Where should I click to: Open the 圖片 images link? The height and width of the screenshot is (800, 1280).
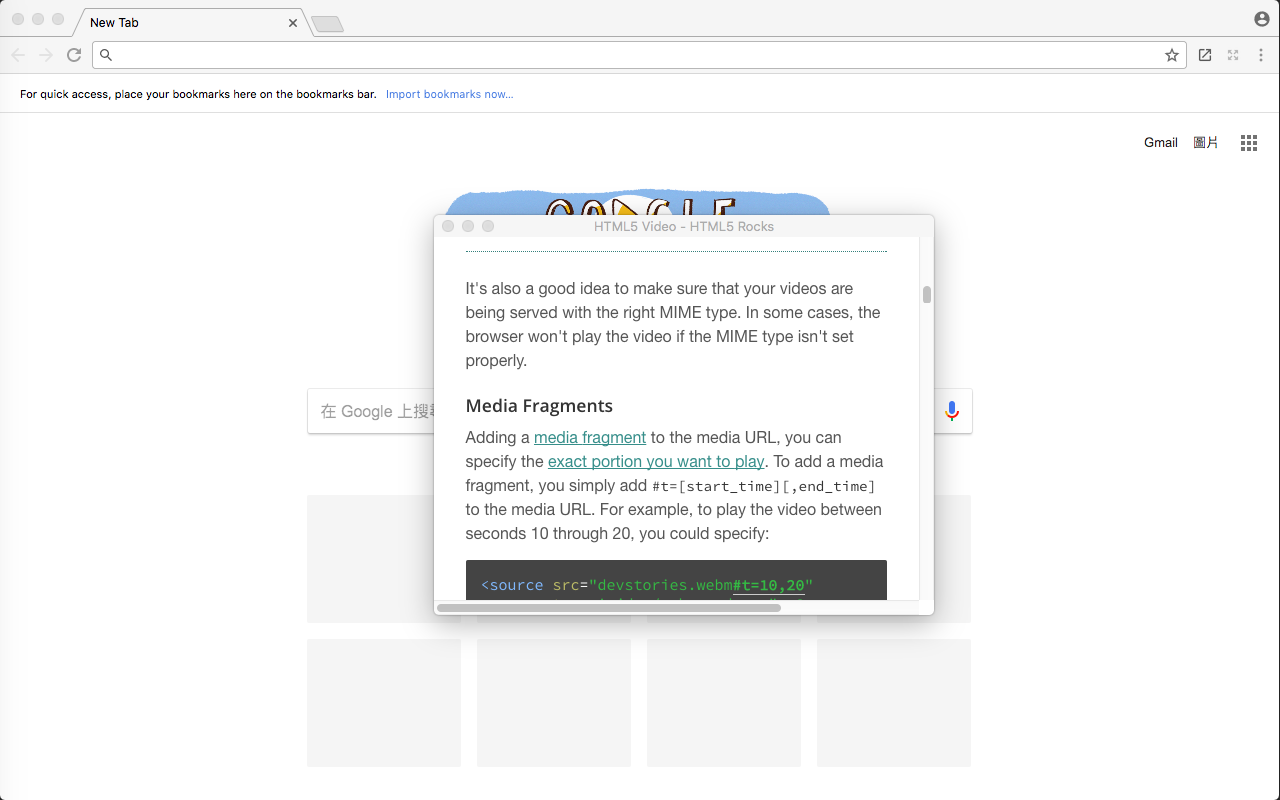click(x=1206, y=143)
